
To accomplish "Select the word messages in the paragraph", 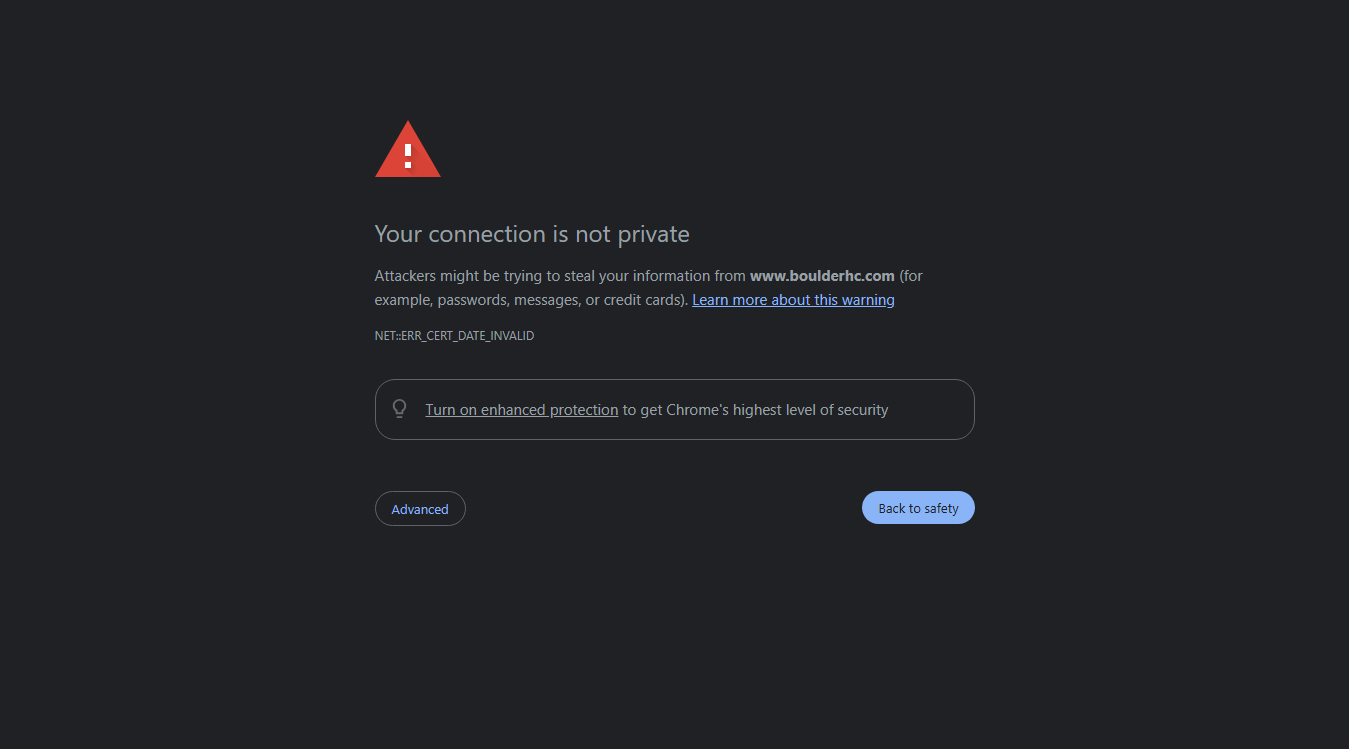I will click(545, 300).
